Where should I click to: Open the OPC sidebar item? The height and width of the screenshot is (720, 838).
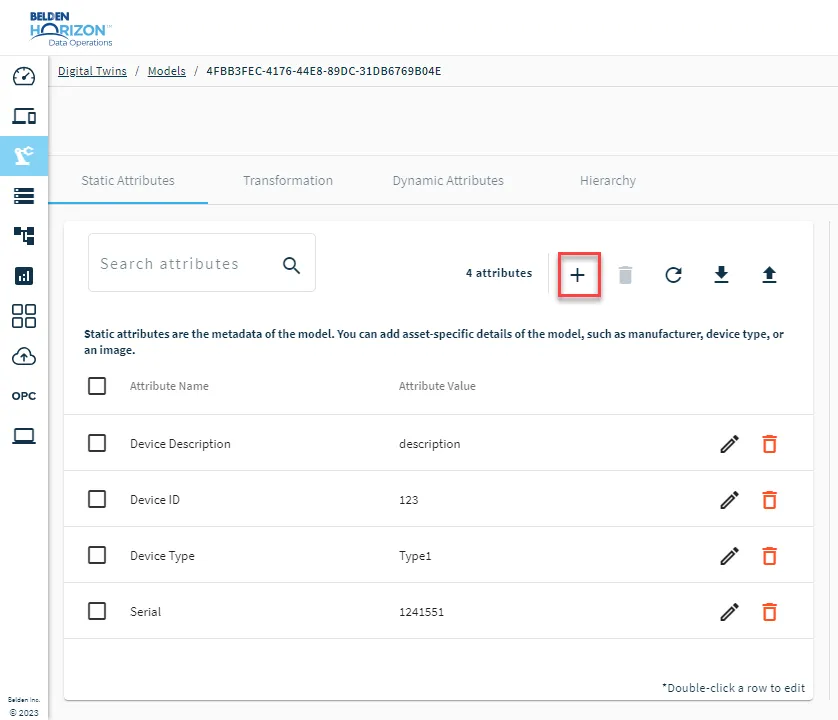(x=24, y=396)
